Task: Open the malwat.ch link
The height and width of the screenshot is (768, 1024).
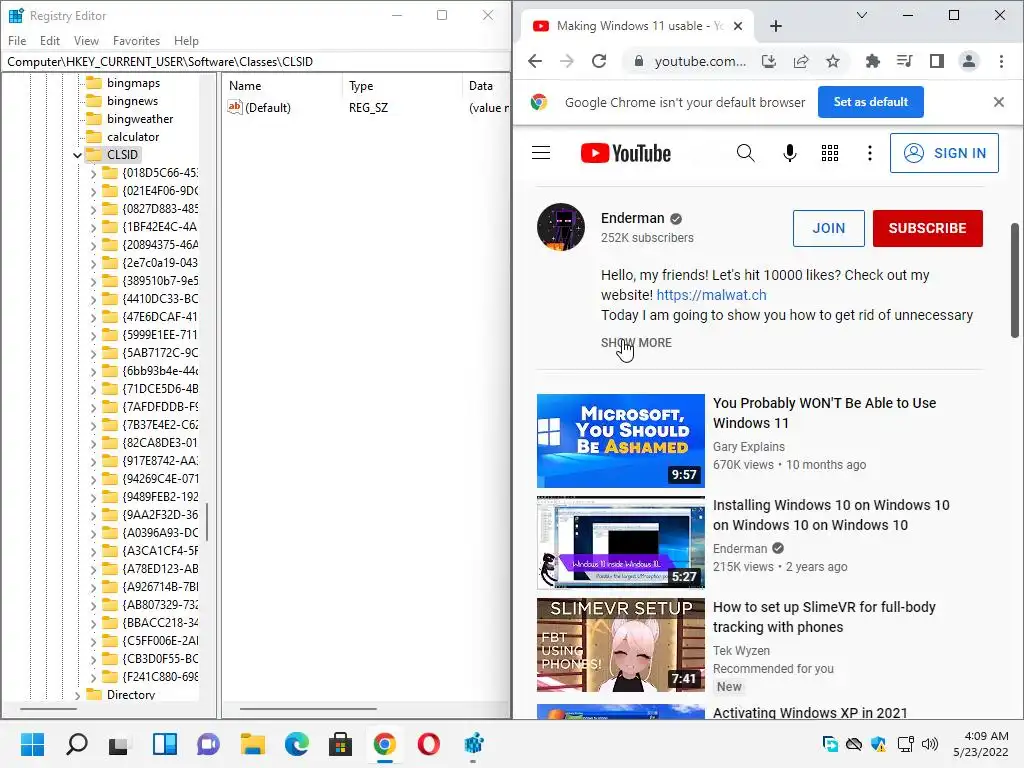Action: pos(711,295)
